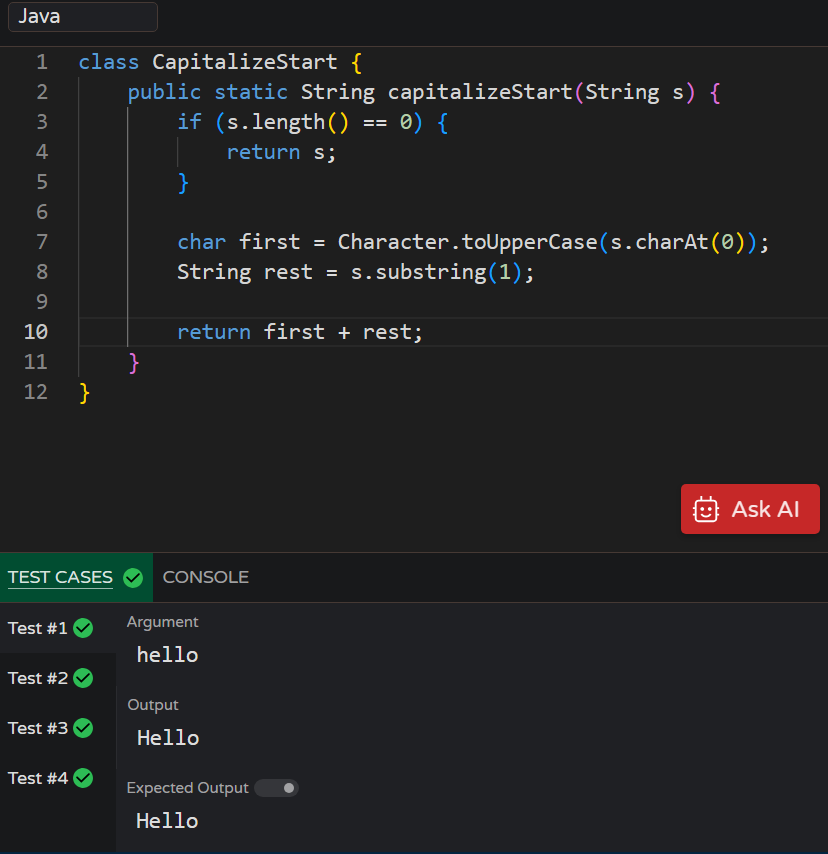The height and width of the screenshot is (854, 828).
Task: Click 'return s;' on line 4
Action: 281,152
